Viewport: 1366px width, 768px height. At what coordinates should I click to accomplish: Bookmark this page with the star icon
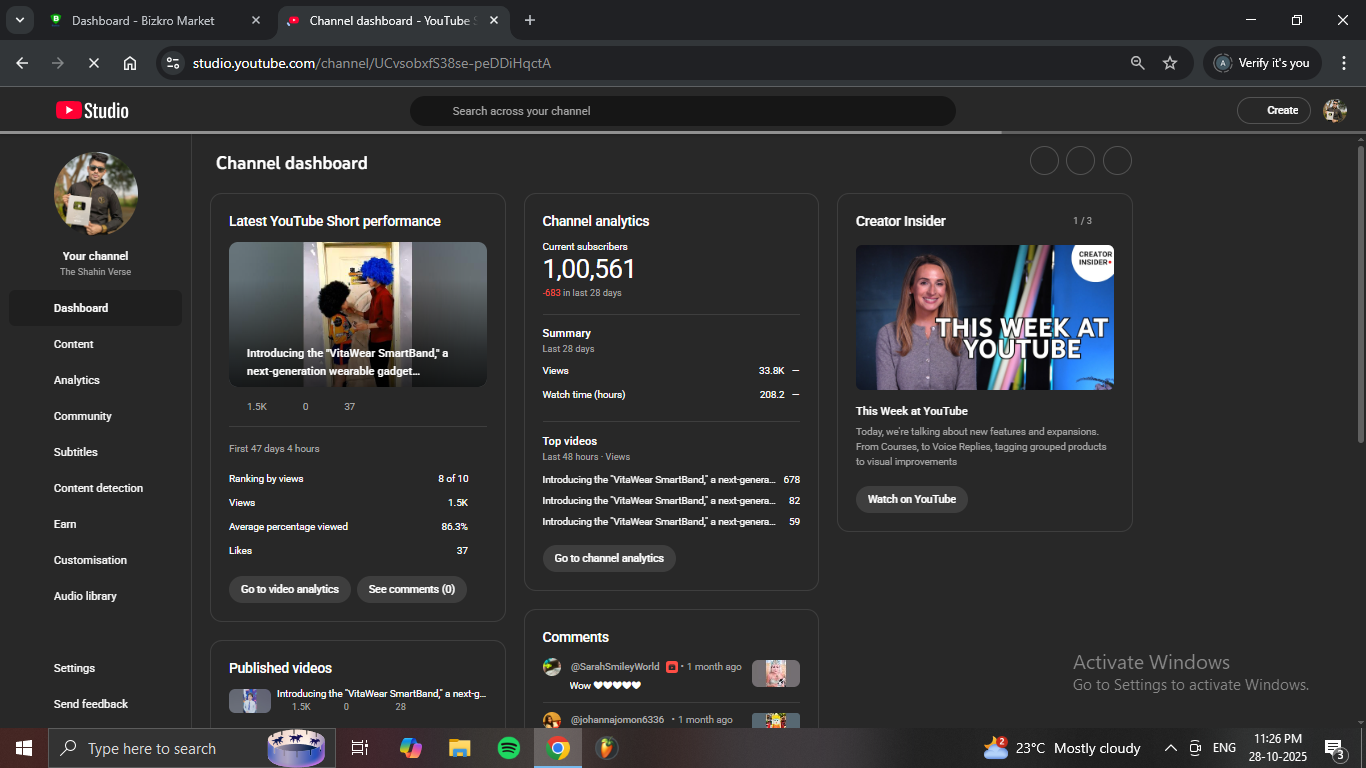1170,63
